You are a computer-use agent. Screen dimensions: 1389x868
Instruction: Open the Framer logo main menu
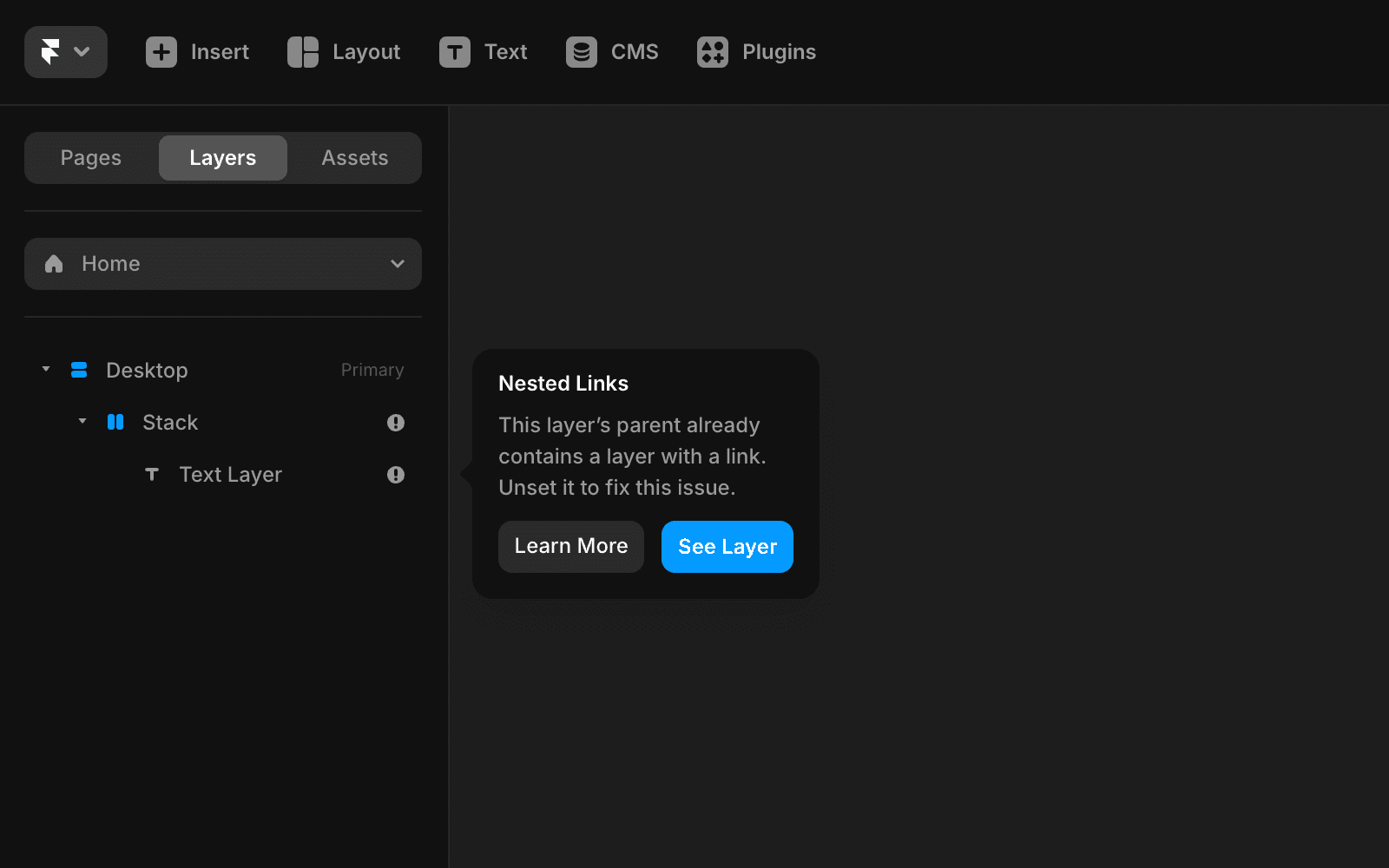[66, 52]
